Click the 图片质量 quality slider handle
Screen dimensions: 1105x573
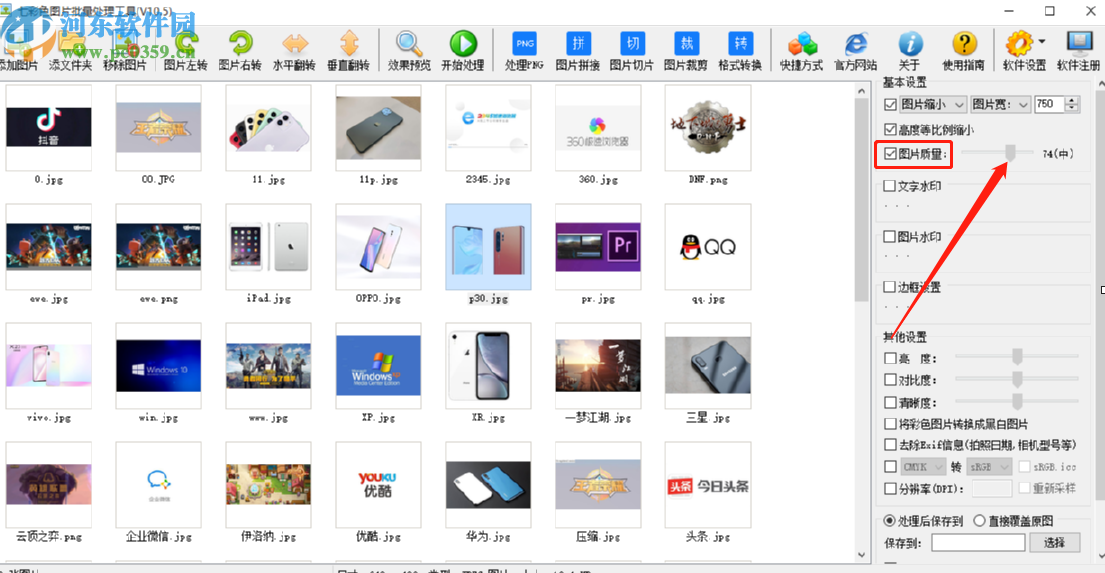1011,153
